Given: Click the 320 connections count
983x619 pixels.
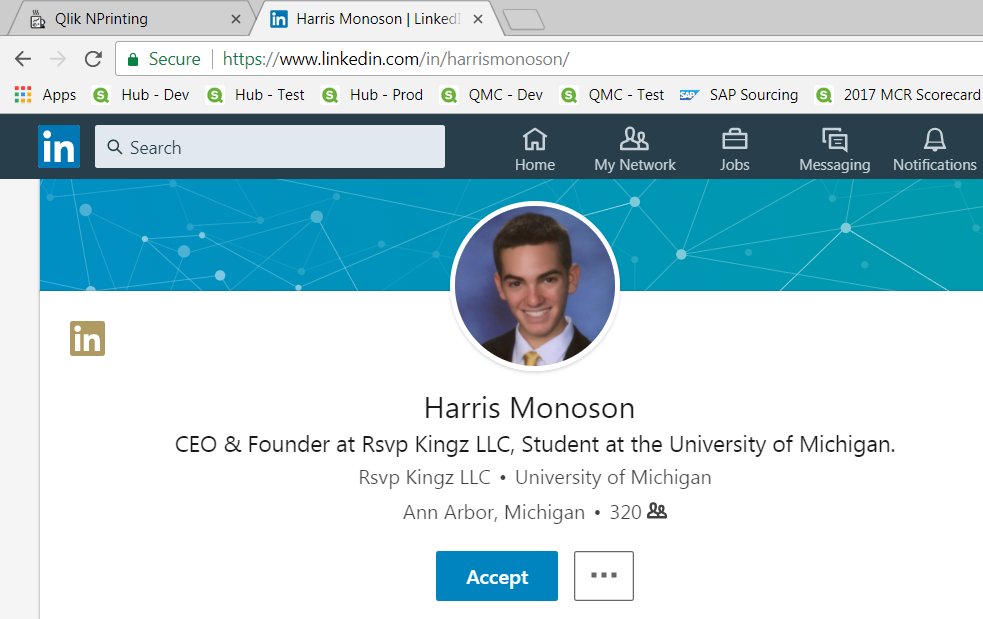Looking at the screenshot, I should [x=625, y=512].
